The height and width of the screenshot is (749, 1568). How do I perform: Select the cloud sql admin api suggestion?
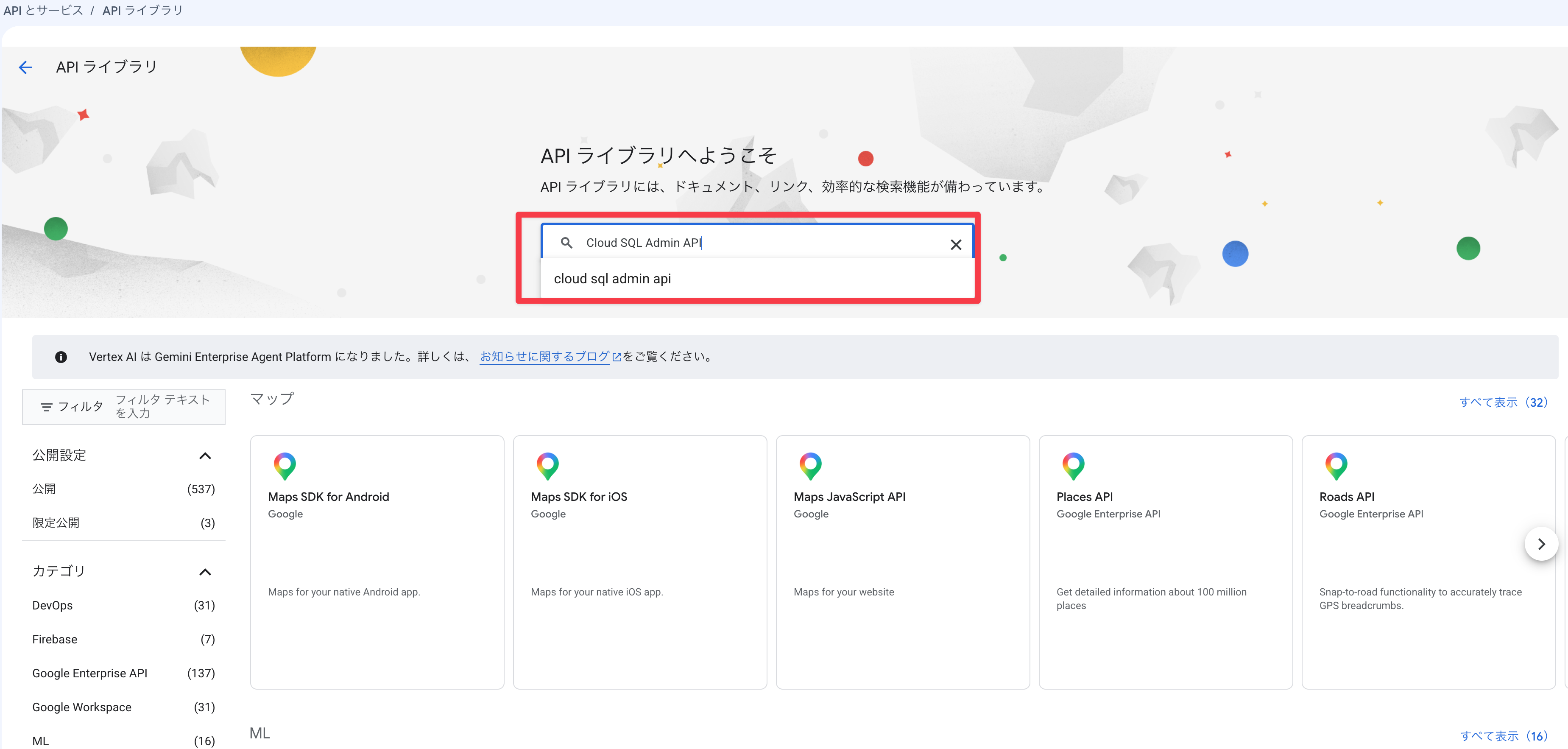pyautogui.click(x=756, y=279)
